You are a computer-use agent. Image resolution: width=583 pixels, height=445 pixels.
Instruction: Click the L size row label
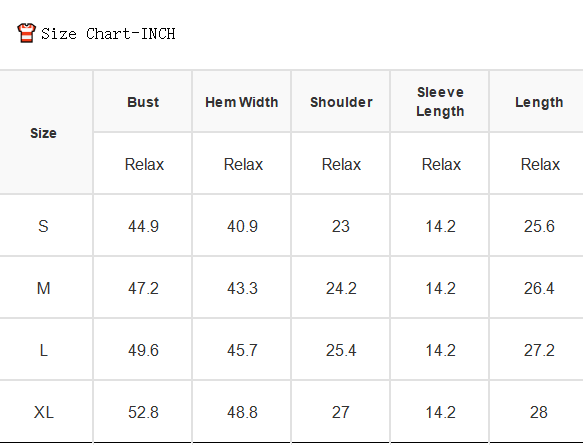44,350
